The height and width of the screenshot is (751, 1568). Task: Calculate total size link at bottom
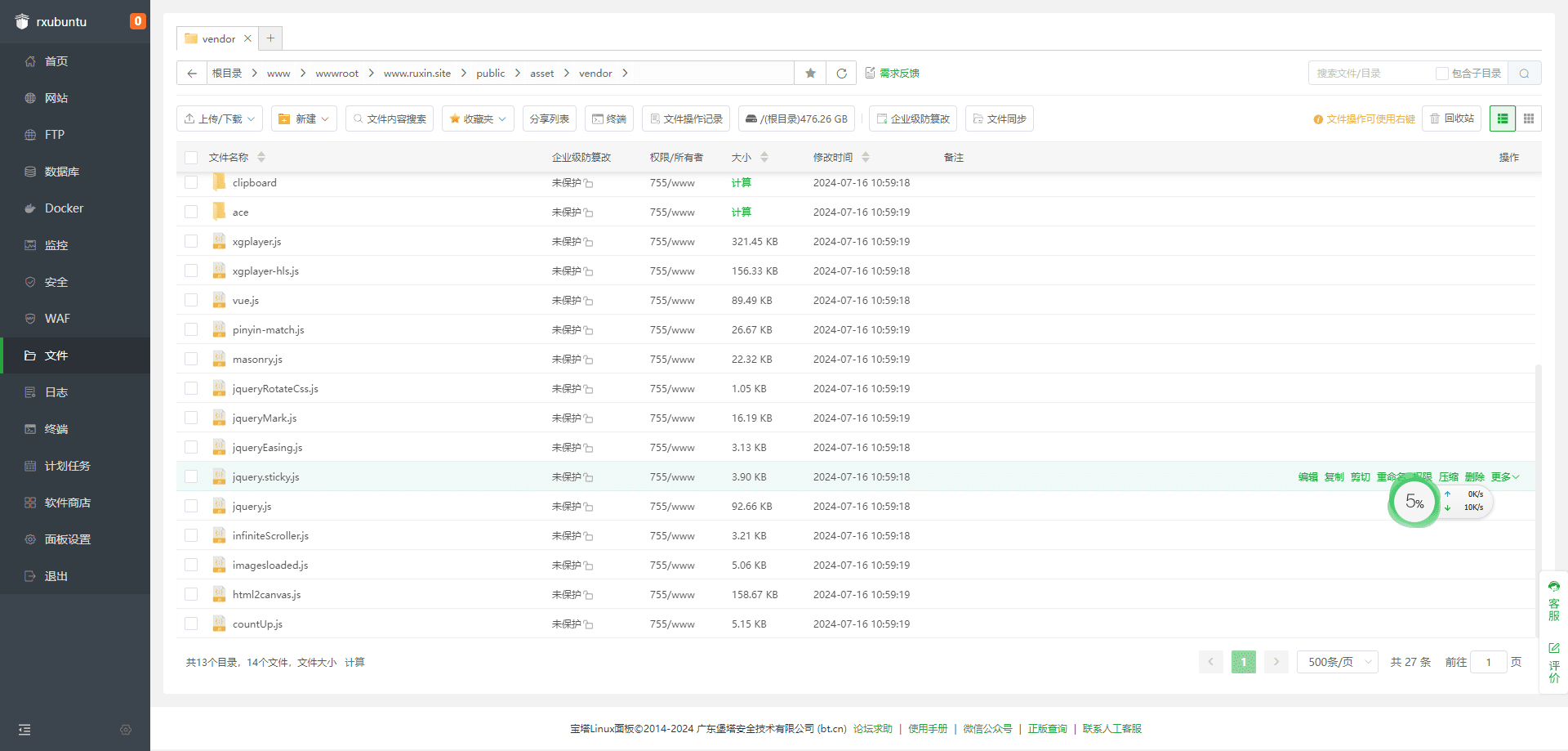(x=354, y=662)
